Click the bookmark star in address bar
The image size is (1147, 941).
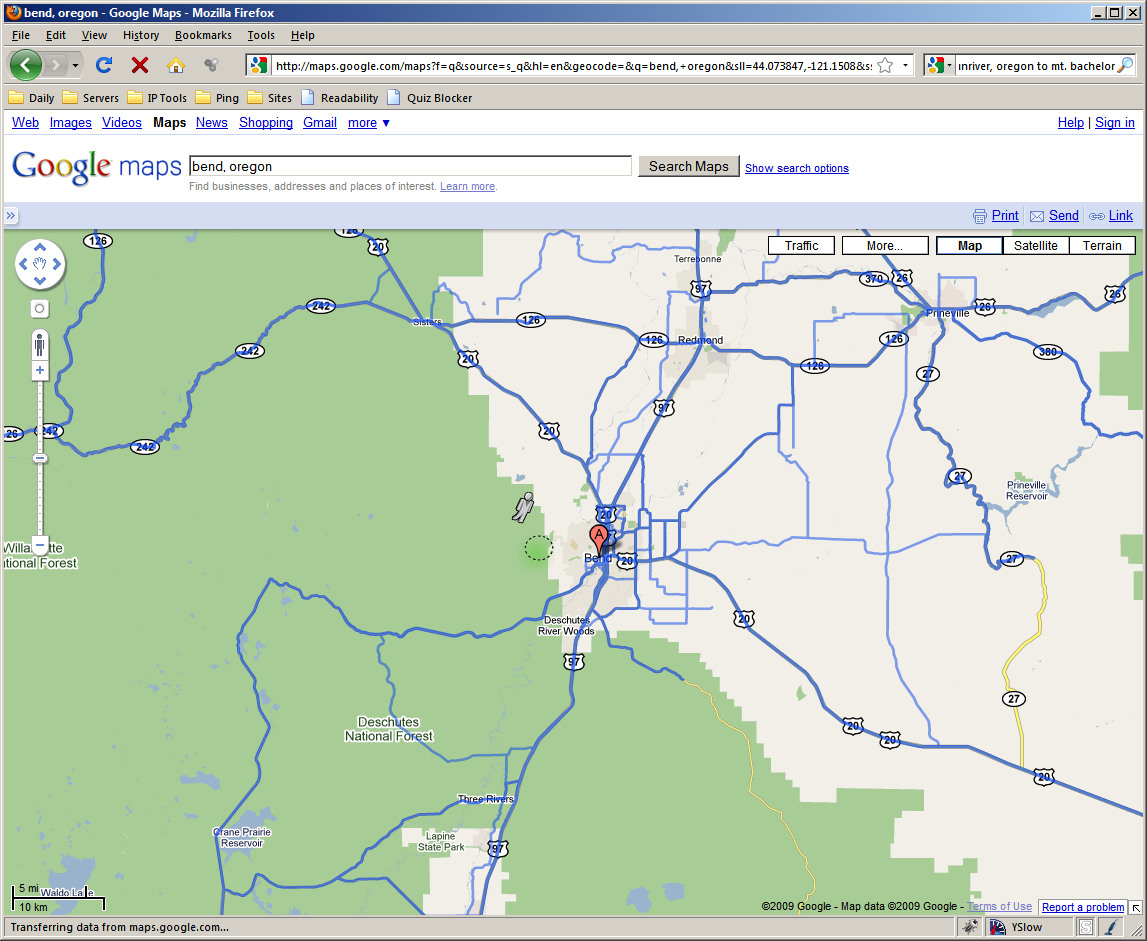885,66
